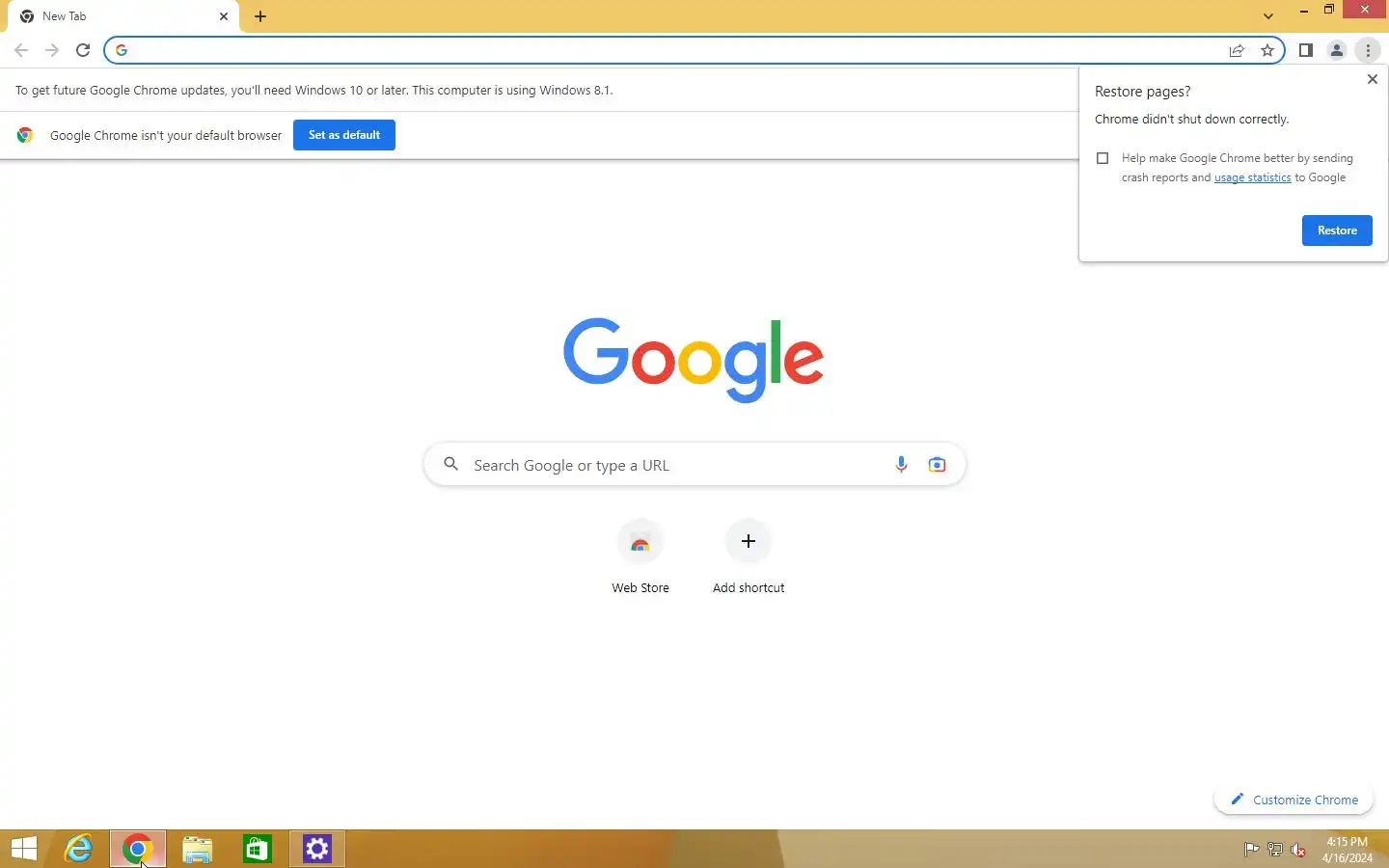Viewport: 1389px width, 868px height.
Task: Tick the send crash reports checkbox
Action: point(1103,158)
